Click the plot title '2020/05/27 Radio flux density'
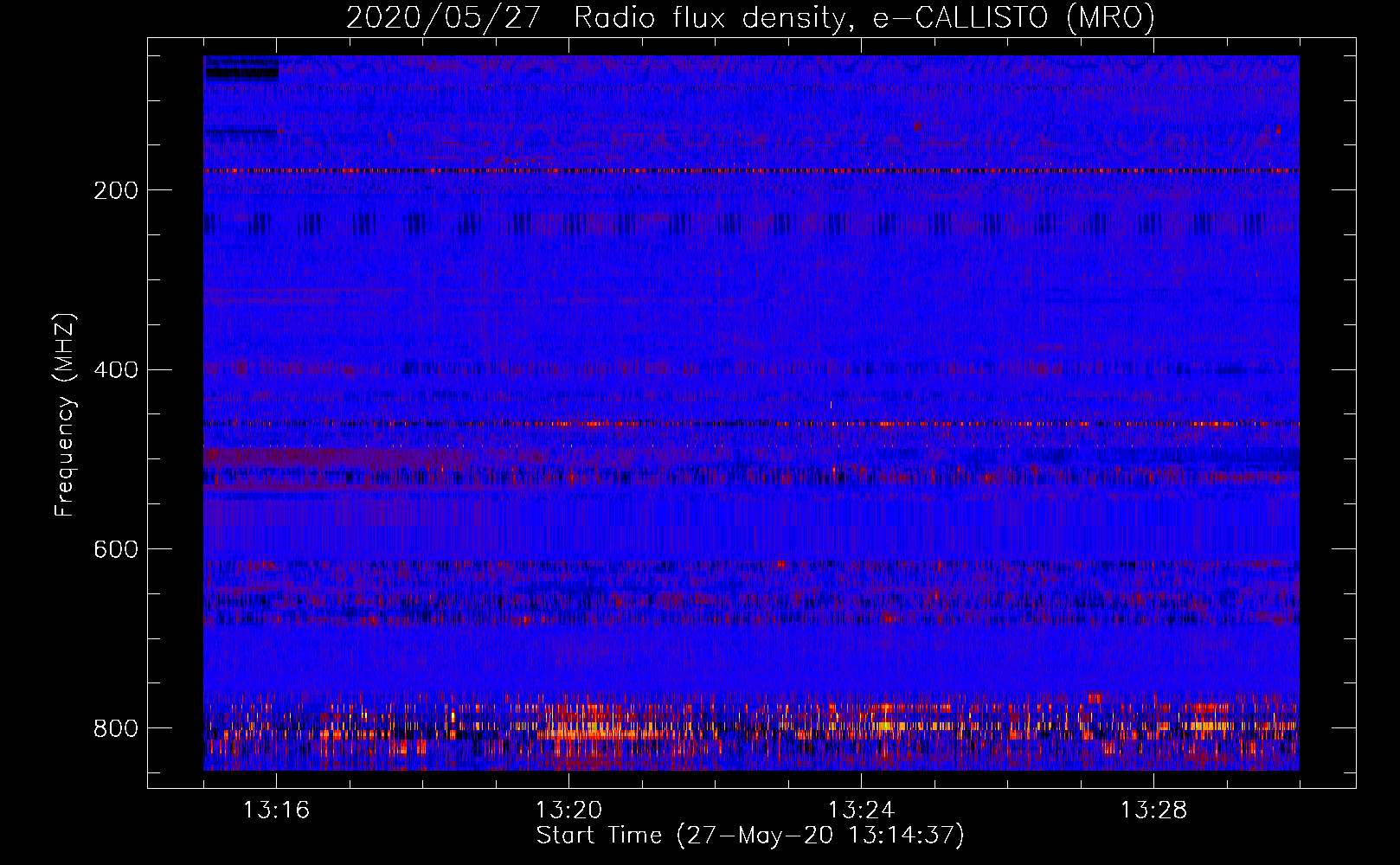Image resolution: width=1400 pixels, height=865 pixels. click(596, 18)
